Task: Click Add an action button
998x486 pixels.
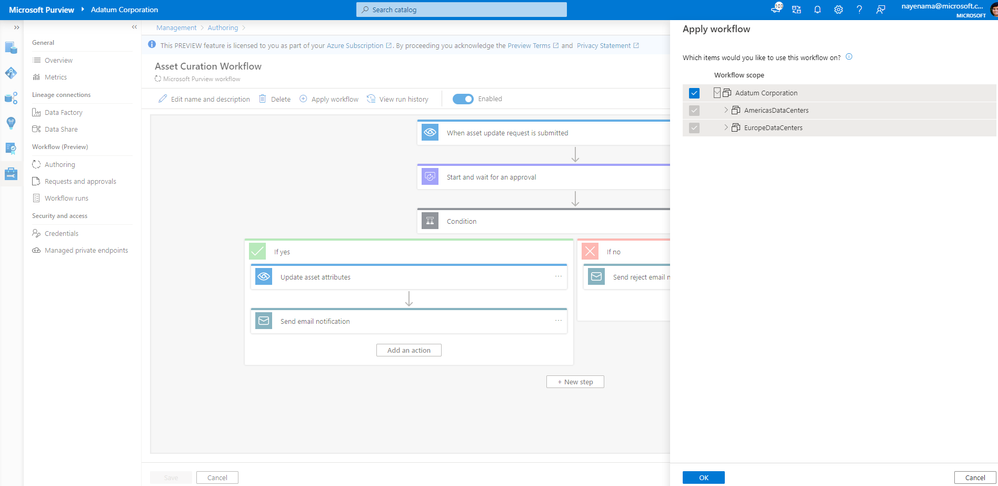Action: click(409, 351)
